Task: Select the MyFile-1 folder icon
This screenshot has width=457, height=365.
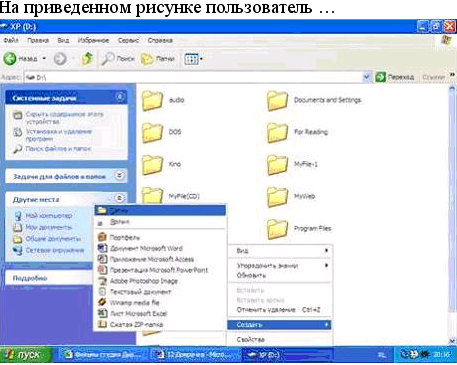Action: tap(277, 164)
